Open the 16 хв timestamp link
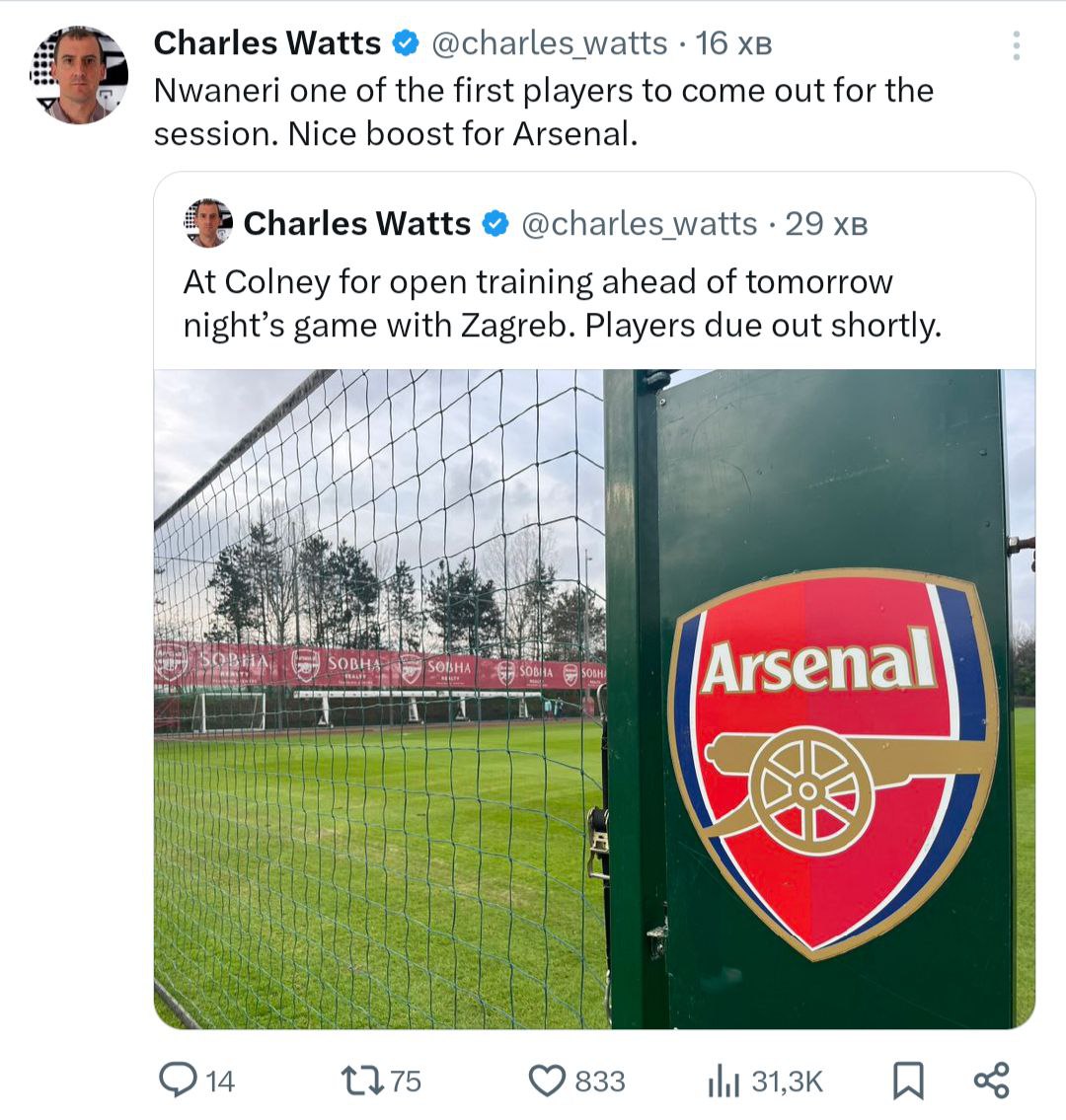 [732, 43]
